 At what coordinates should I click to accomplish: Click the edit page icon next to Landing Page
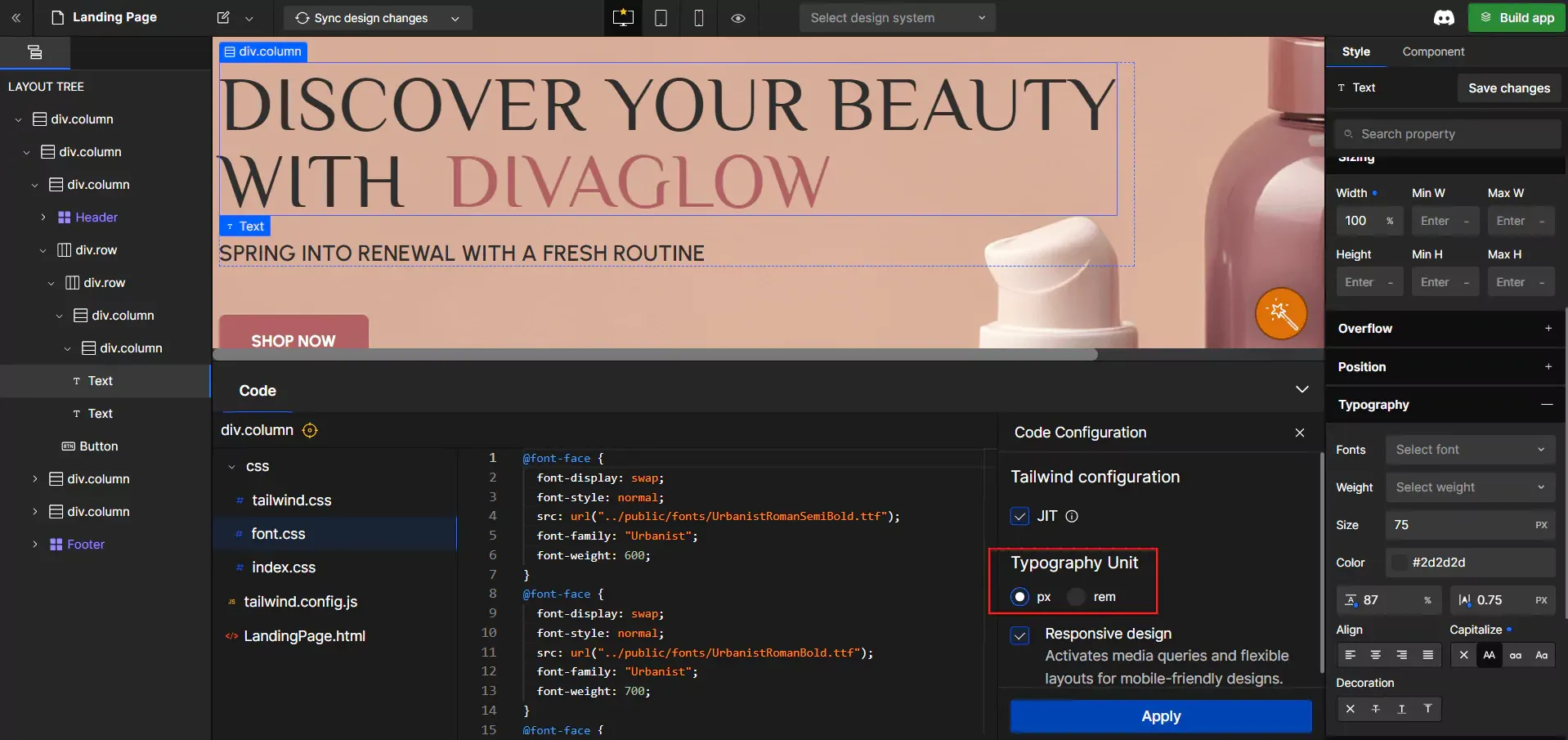[x=223, y=17]
